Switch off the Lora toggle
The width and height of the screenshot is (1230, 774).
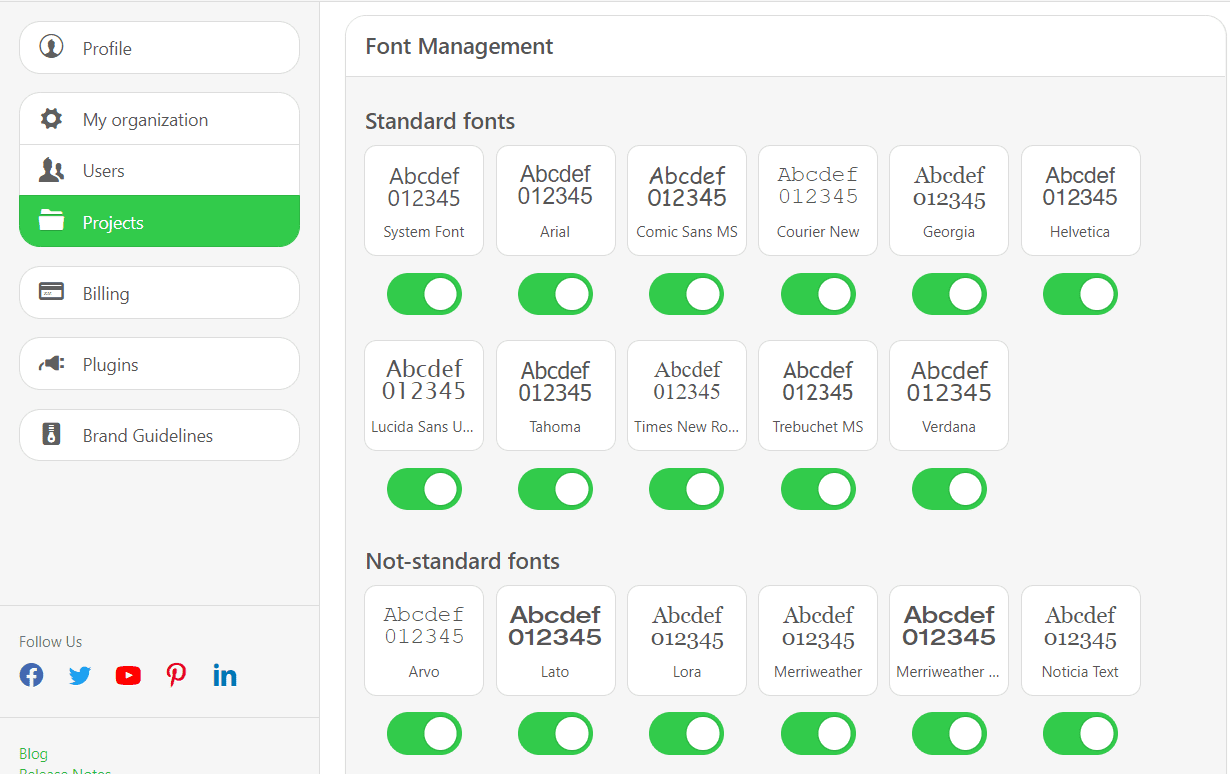(x=686, y=733)
